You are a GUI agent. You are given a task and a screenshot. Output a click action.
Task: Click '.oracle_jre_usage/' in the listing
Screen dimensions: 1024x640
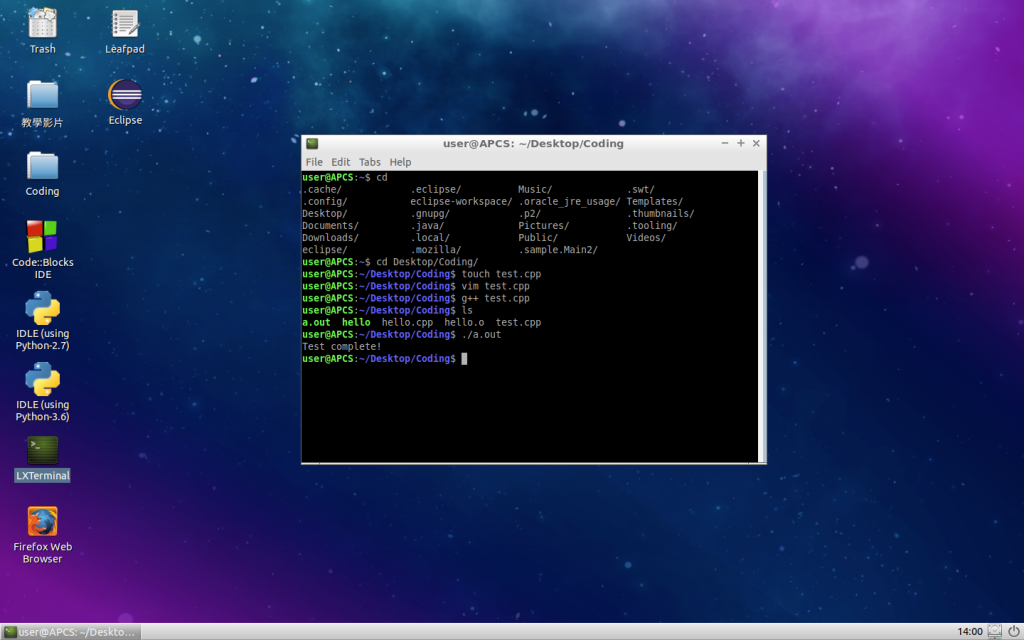[x=569, y=202]
